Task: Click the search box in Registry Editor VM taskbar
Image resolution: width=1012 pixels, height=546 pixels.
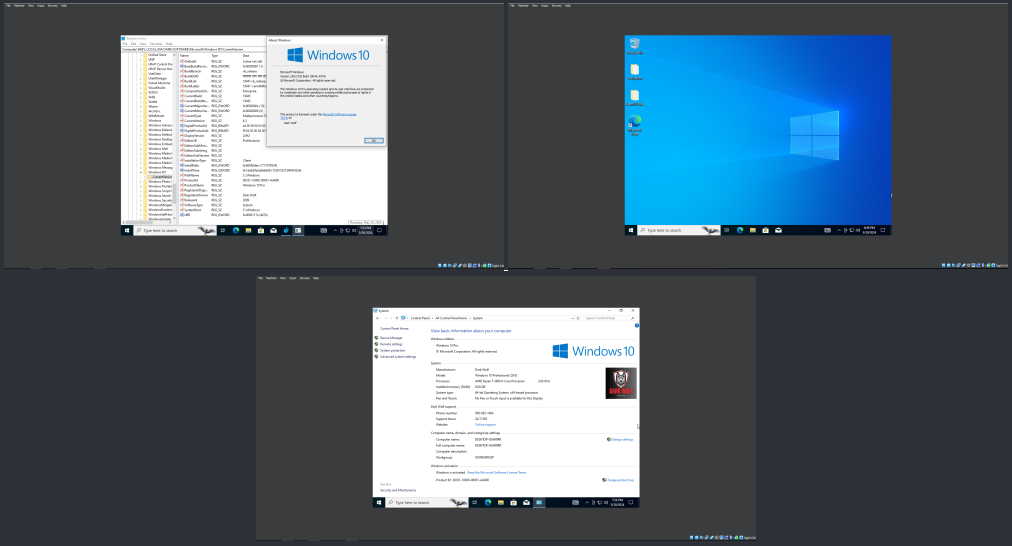Action: pyautogui.click(x=174, y=230)
